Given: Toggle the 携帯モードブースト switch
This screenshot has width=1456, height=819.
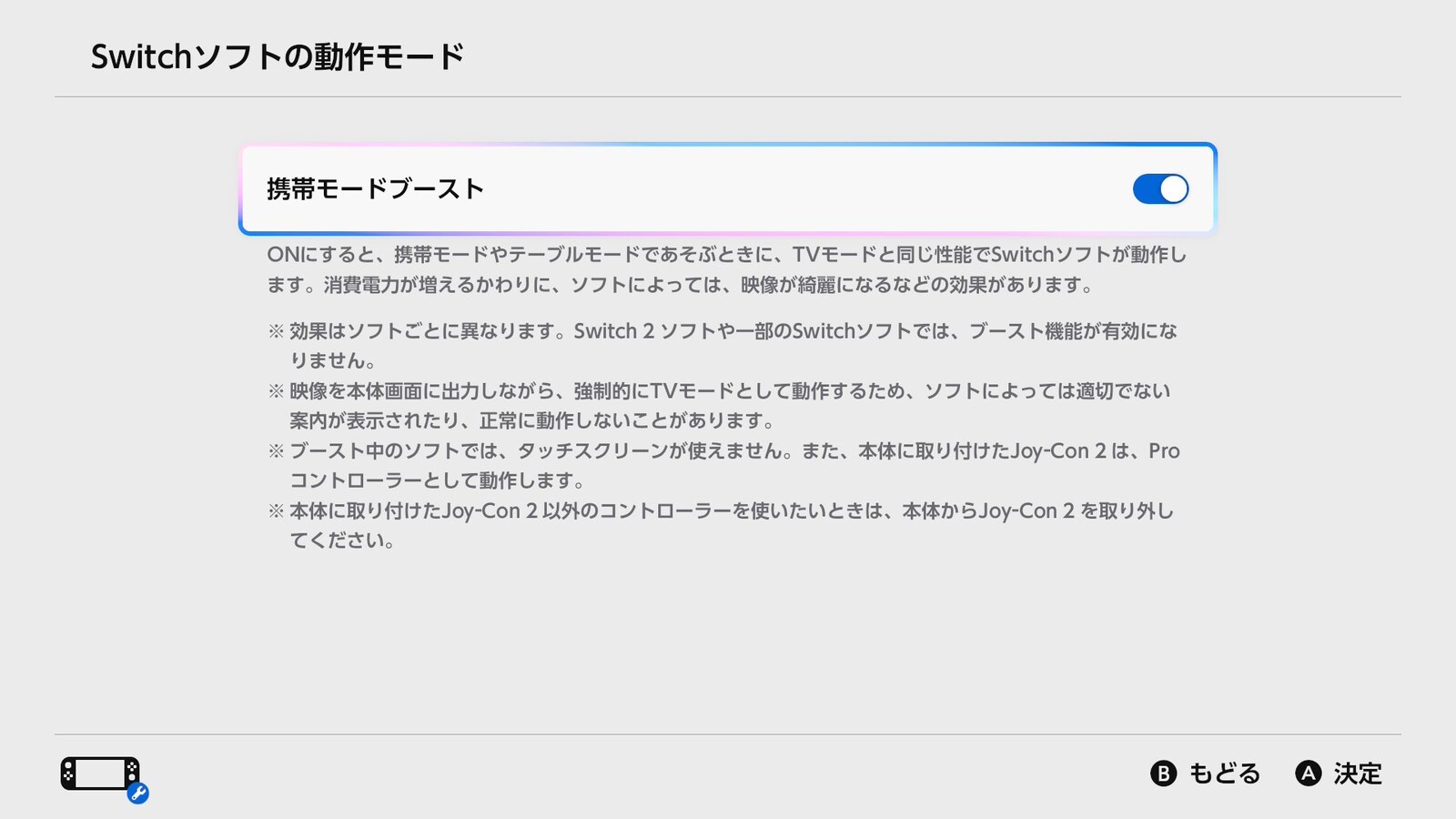Looking at the screenshot, I should tap(1160, 189).
